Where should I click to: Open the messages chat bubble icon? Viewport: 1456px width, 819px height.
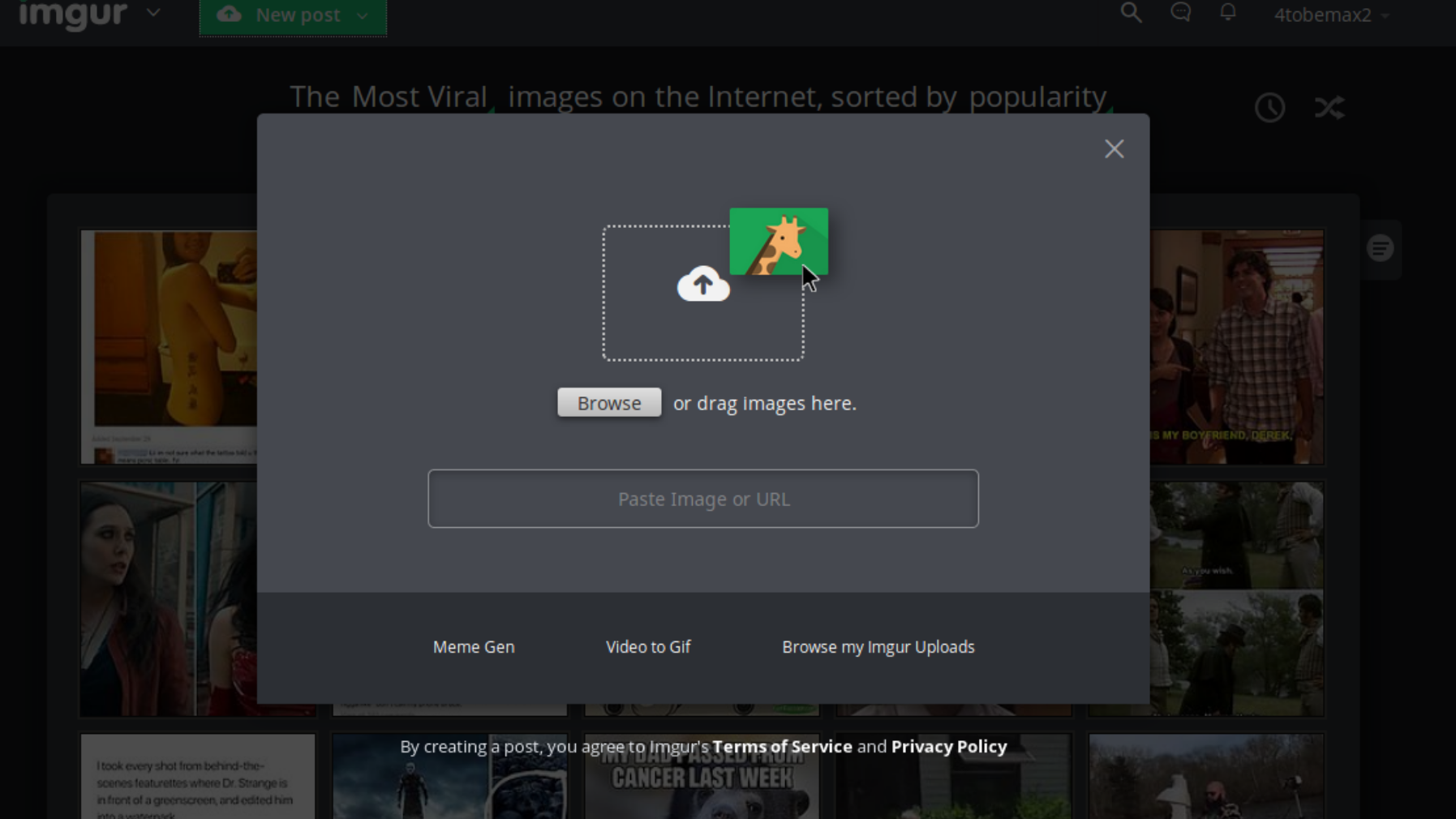(1180, 13)
